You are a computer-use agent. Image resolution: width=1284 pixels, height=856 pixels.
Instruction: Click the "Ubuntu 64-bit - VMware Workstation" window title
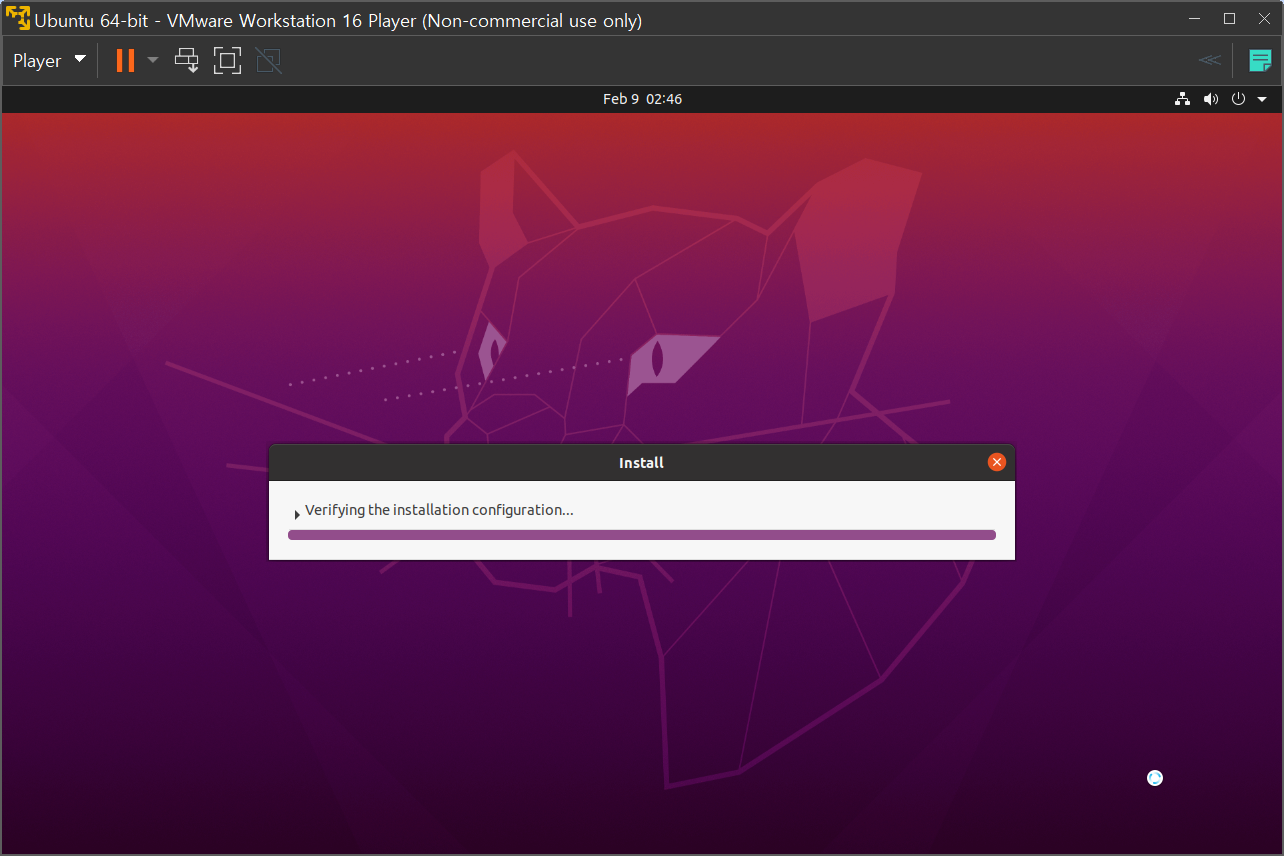[x=338, y=20]
